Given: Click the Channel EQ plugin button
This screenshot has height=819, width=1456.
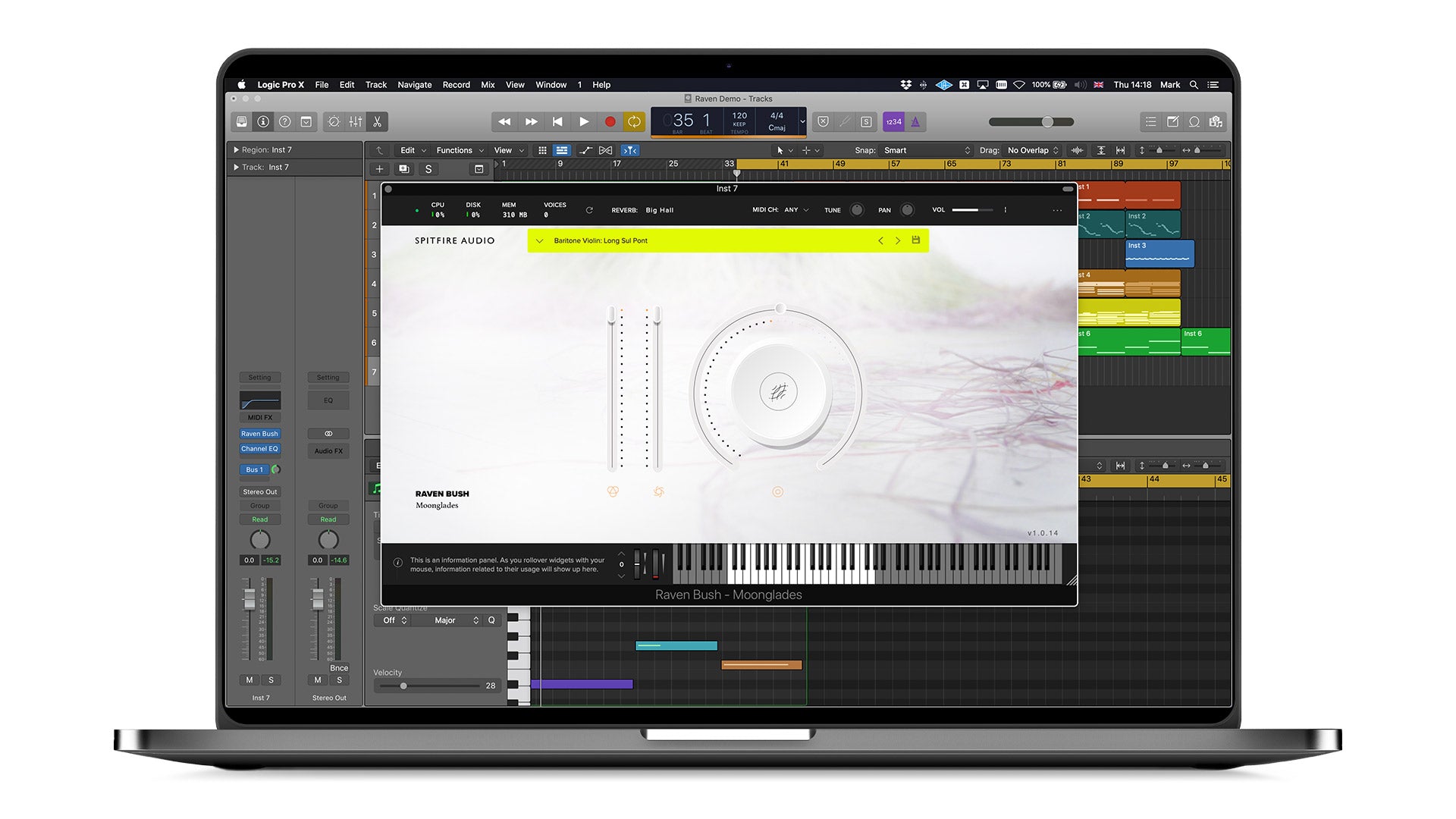Looking at the screenshot, I should click(x=259, y=449).
